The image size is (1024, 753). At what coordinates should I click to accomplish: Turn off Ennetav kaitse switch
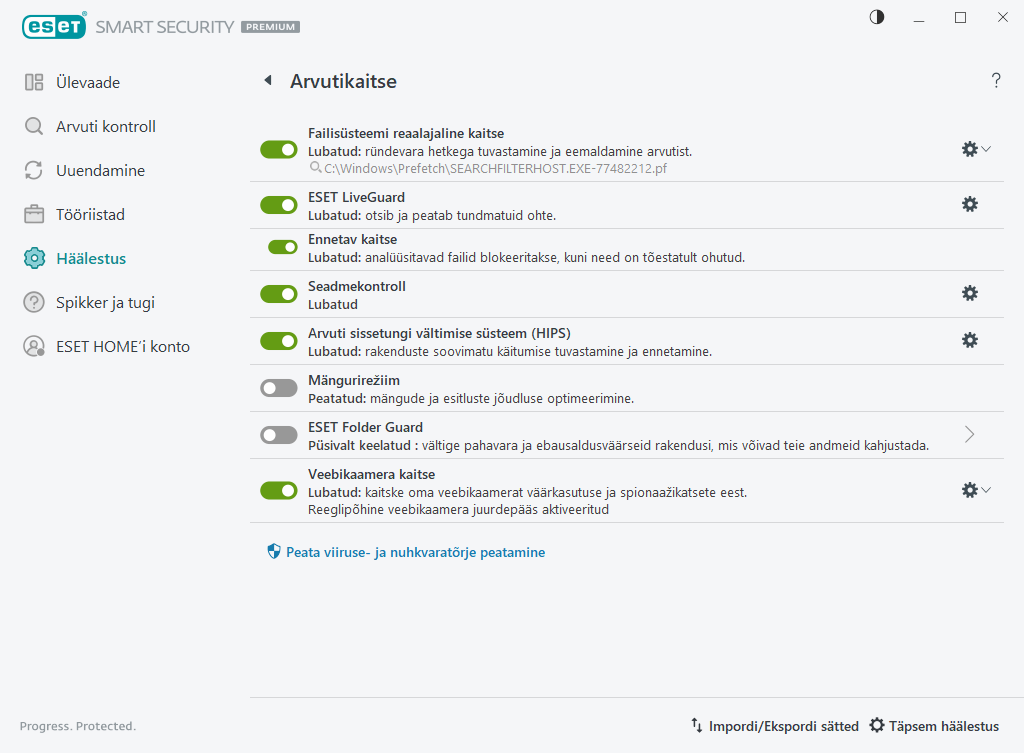coord(283,247)
